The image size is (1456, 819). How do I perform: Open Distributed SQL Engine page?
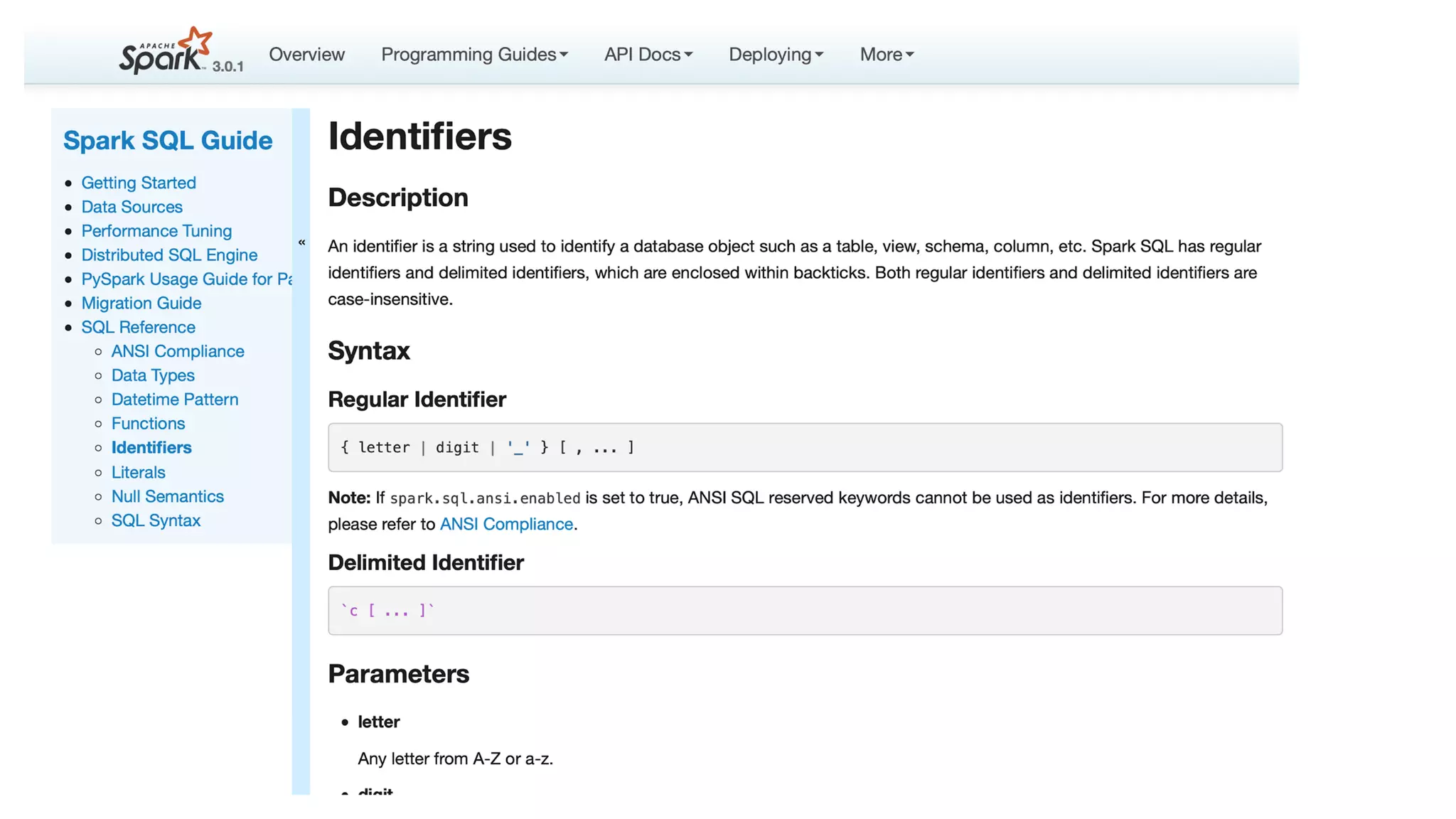coord(169,255)
